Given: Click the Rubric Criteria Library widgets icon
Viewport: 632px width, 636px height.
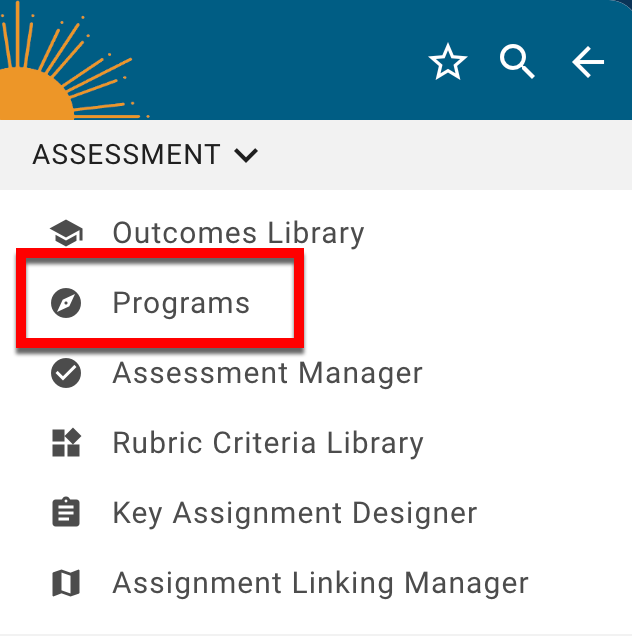Looking at the screenshot, I should click(x=66, y=443).
